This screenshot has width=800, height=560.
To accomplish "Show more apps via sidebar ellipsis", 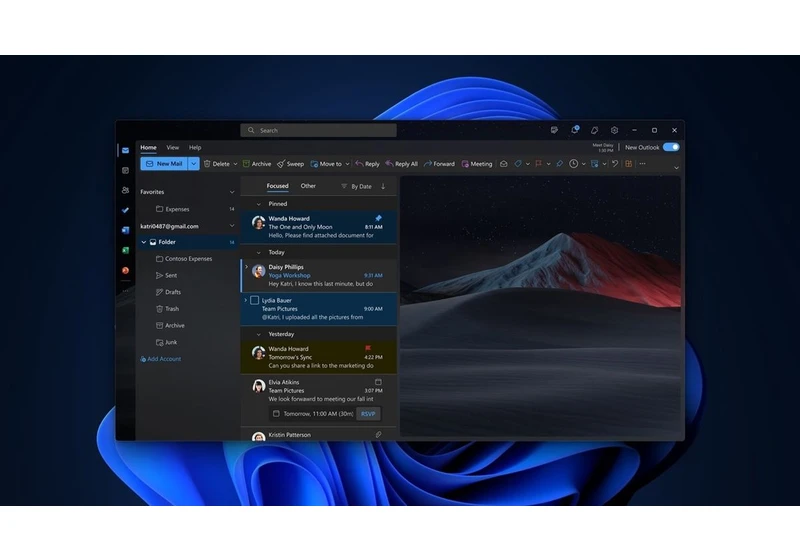I will point(126,291).
